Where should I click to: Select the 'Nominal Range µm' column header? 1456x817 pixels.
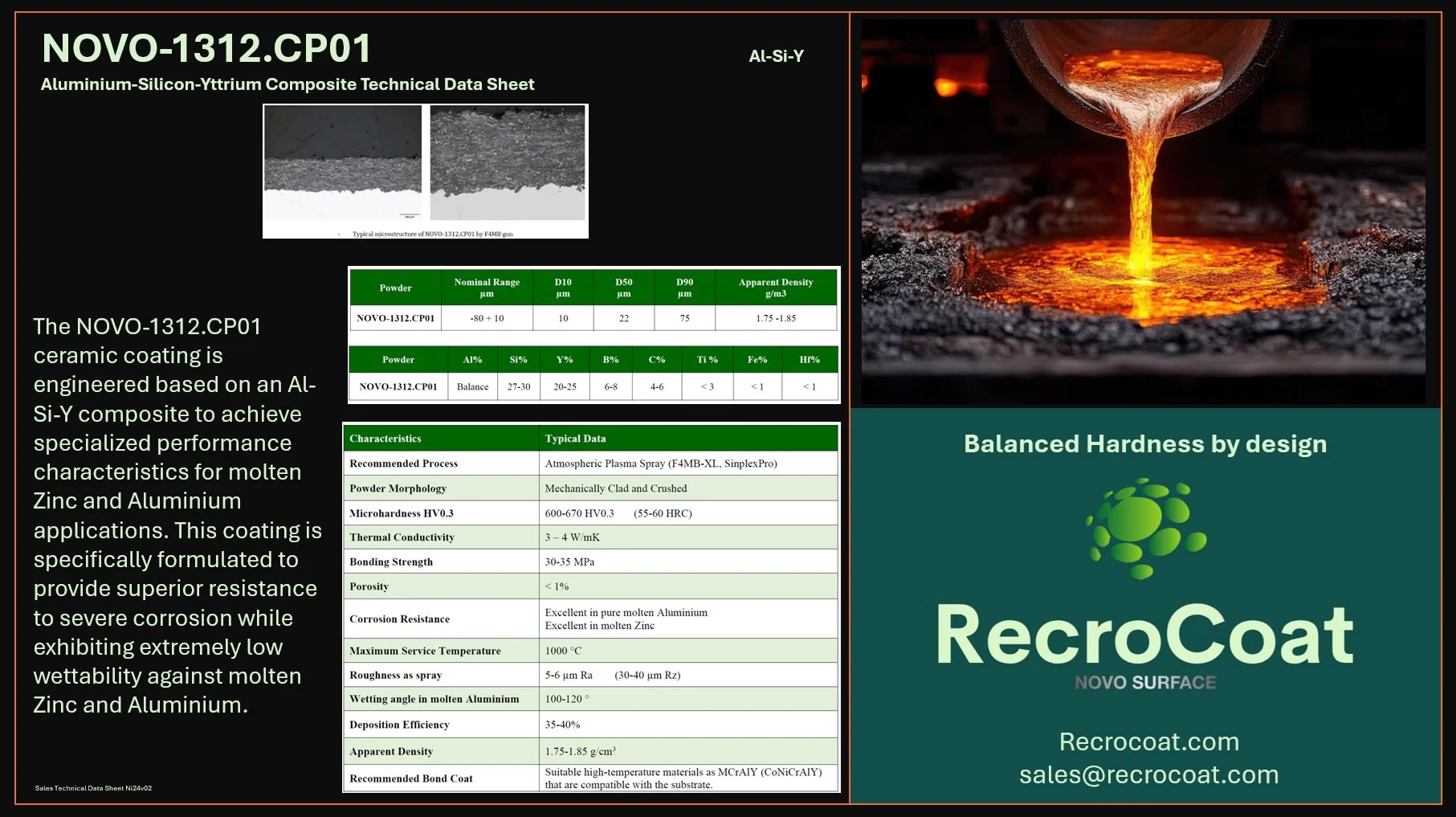tap(487, 288)
